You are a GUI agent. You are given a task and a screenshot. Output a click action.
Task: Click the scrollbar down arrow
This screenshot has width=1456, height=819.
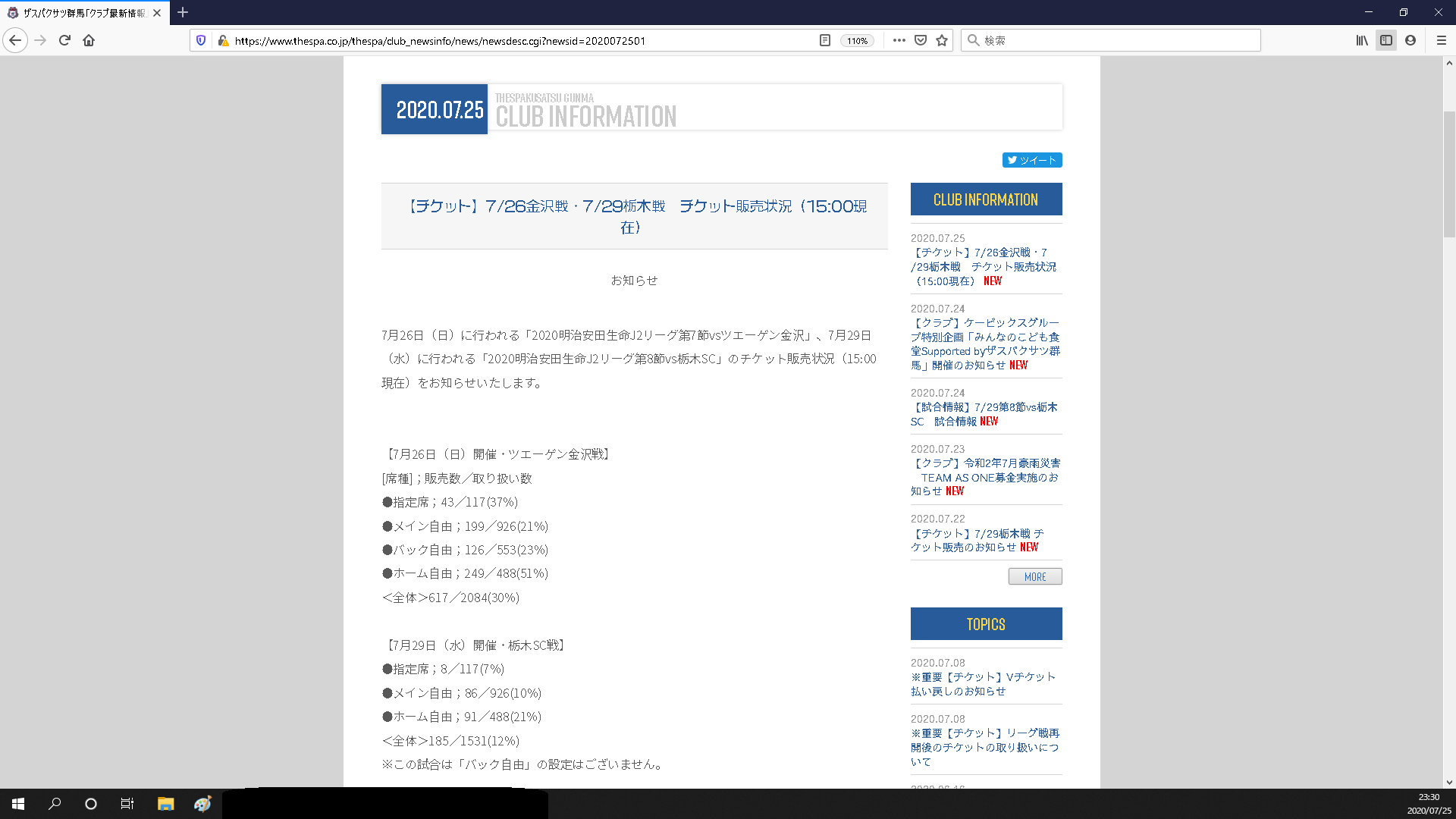pyautogui.click(x=1449, y=782)
